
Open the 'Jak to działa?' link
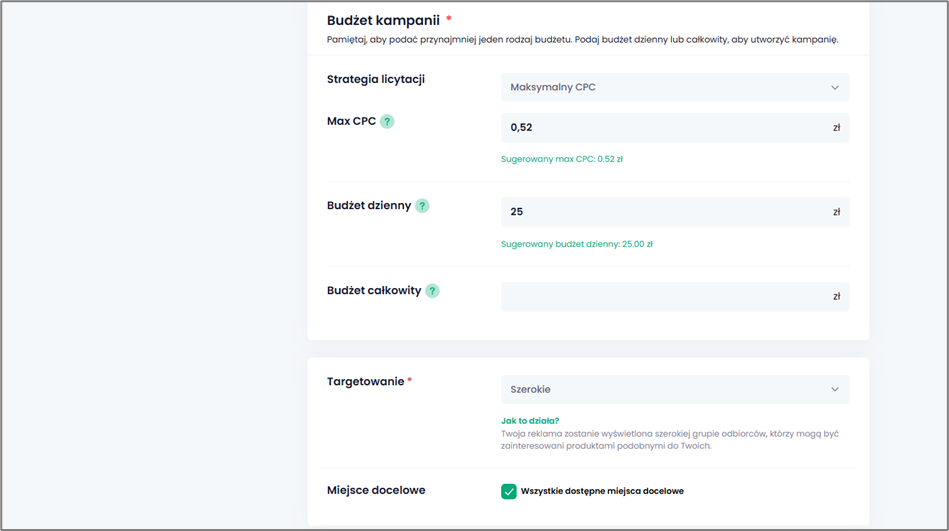pos(530,421)
